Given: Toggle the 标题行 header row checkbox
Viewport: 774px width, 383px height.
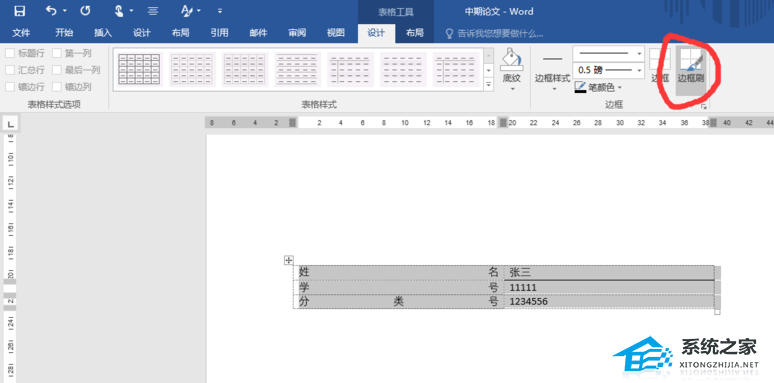Looking at the screenshot, I should coord(10,53).
